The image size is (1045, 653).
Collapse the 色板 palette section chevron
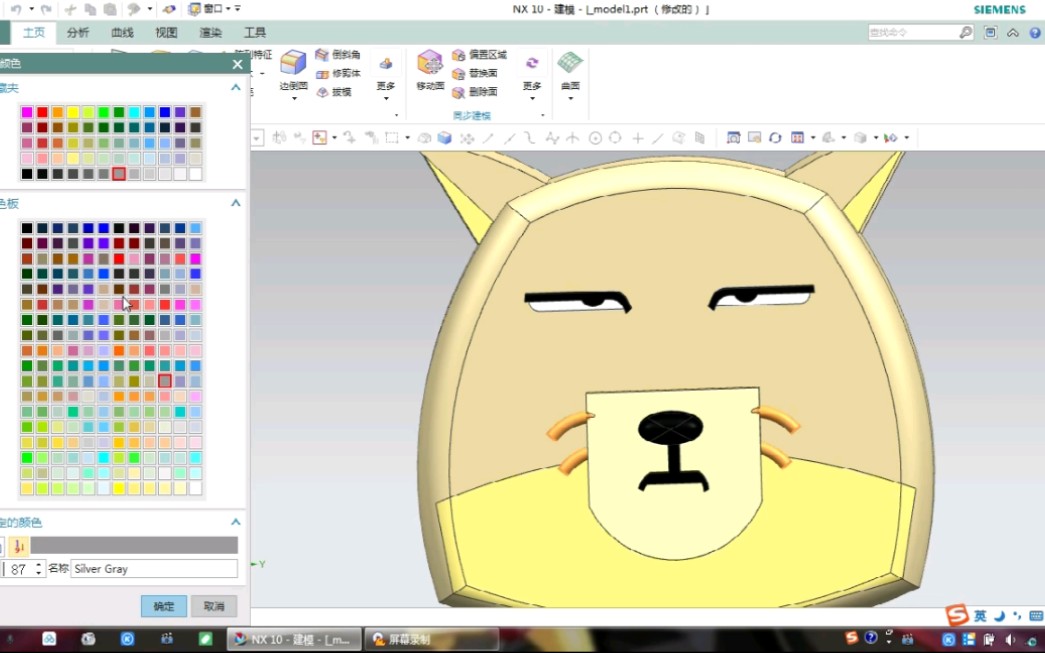pos(235,203)
